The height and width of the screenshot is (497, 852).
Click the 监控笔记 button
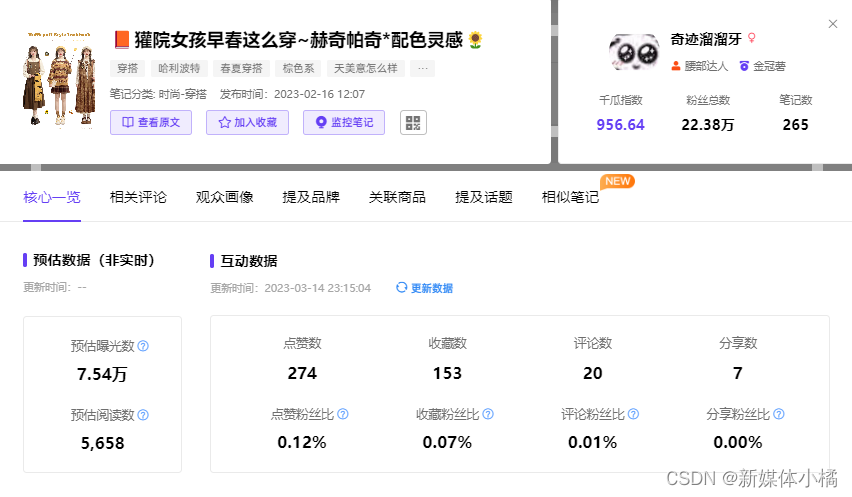(x=344, y=122)
